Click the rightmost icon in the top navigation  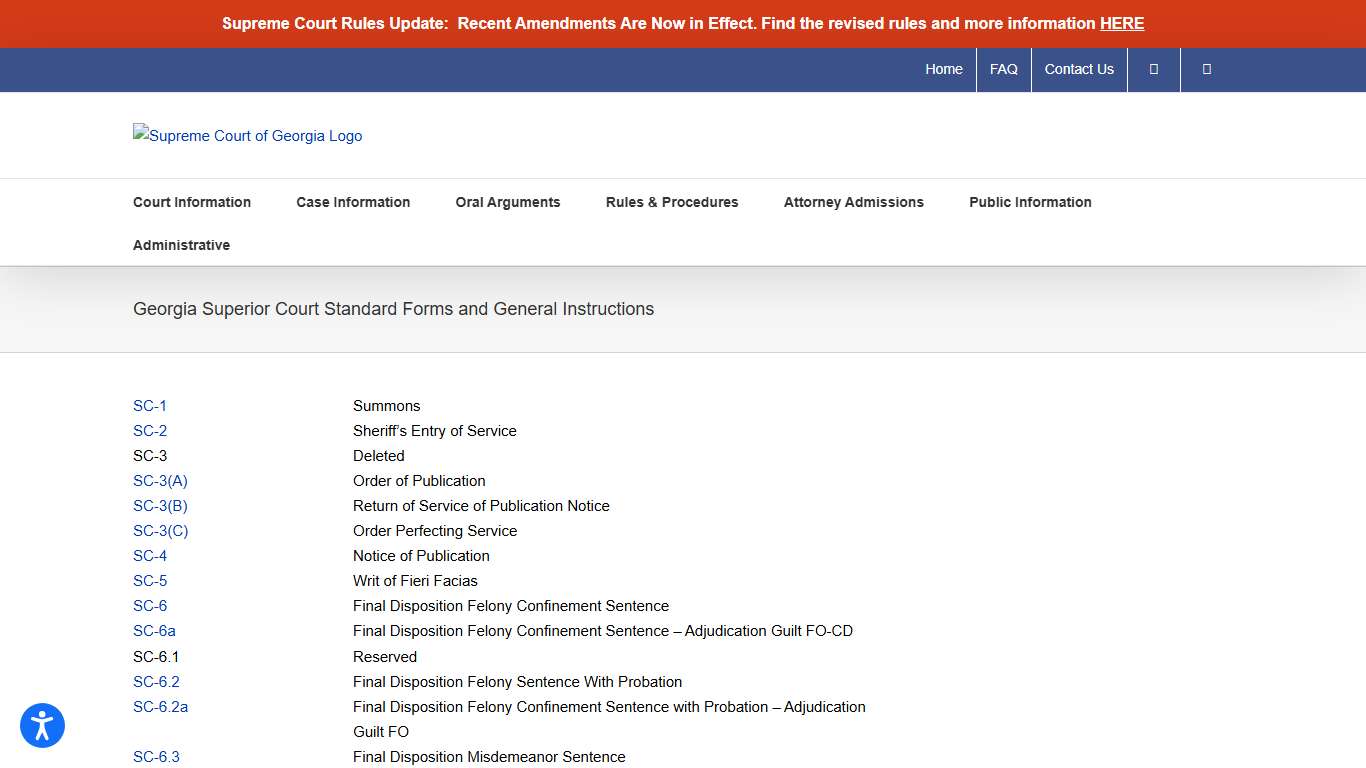point(1206,69)
